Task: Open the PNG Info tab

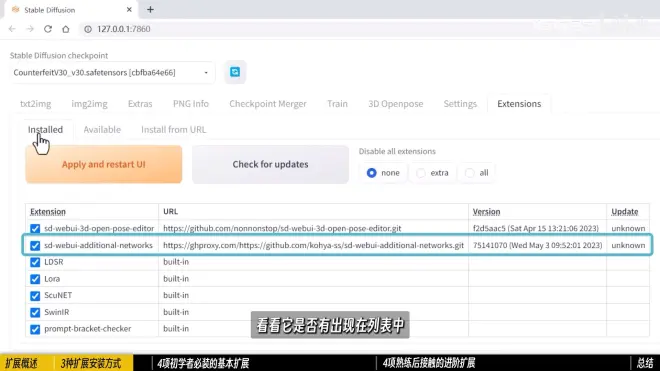Action: pos(191,104)
